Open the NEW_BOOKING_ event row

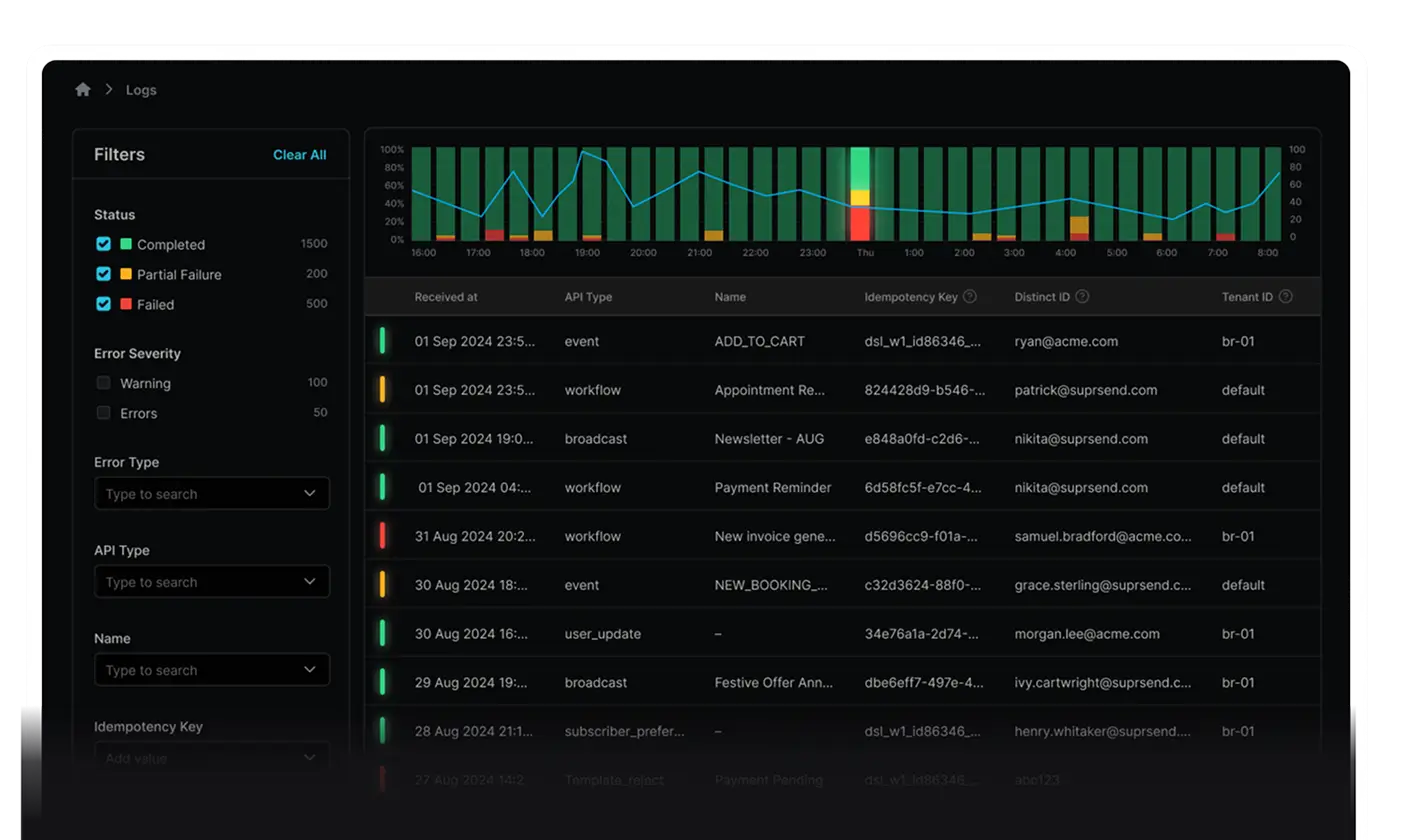(843, 585)
